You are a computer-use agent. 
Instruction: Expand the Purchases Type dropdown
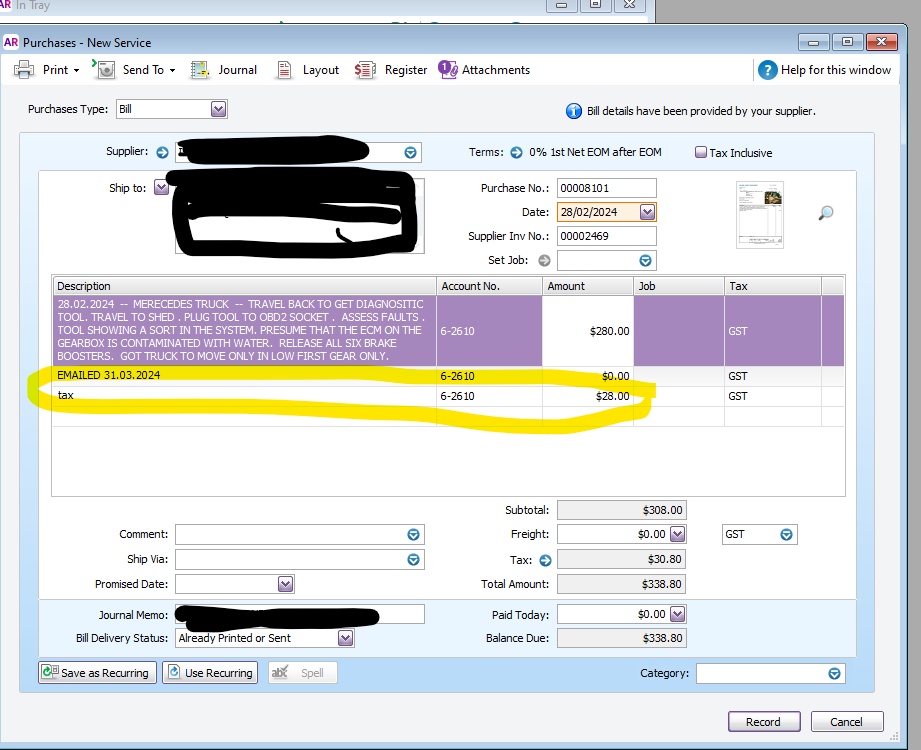point(218,109)
